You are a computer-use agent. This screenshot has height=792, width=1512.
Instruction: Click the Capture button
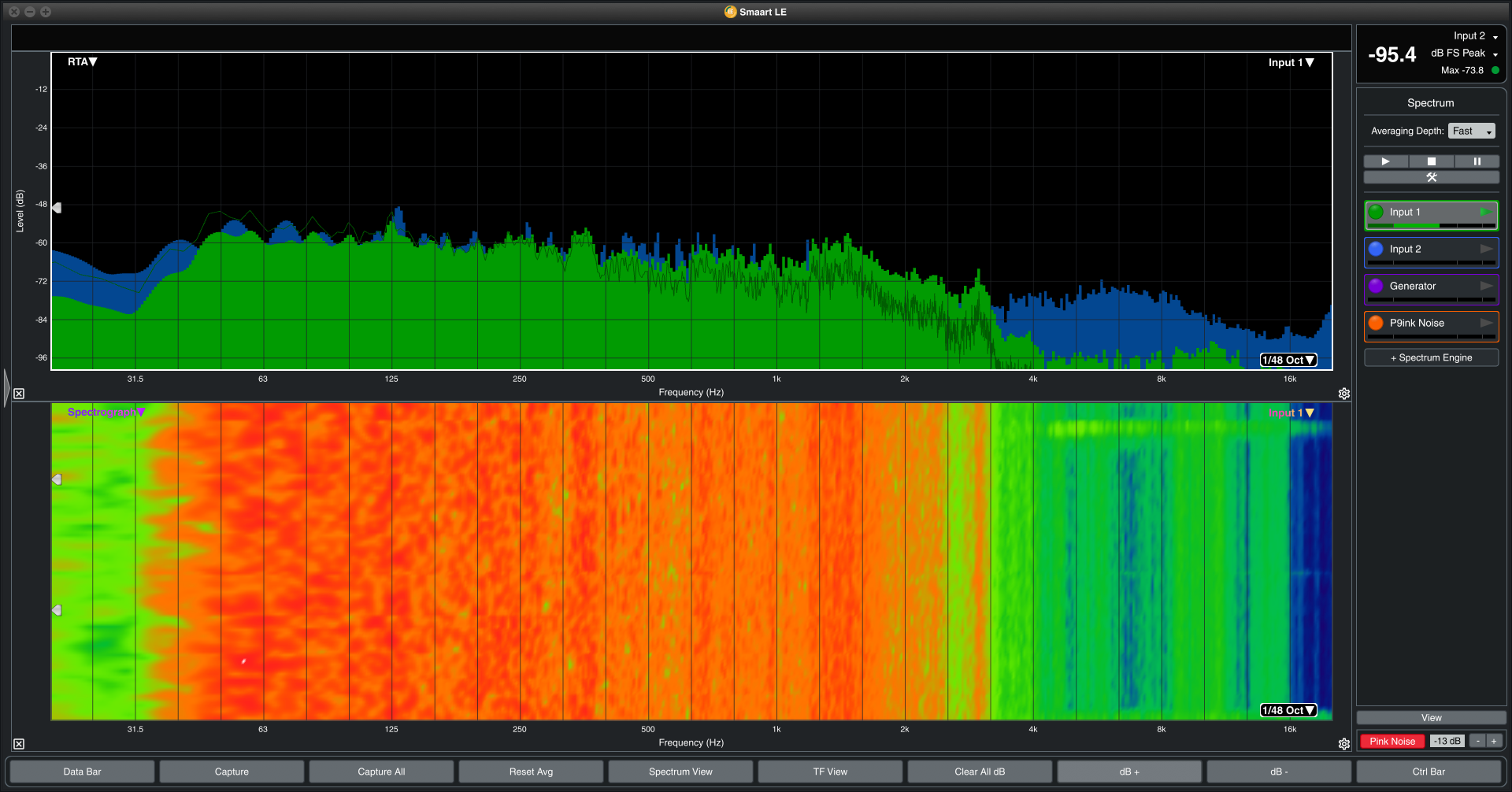pos(232,772)
